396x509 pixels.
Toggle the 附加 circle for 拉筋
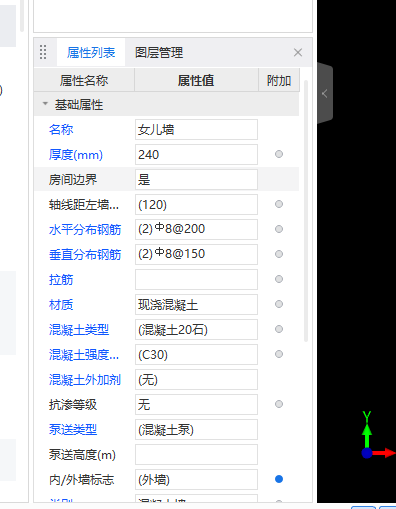pyautogui.click(x=279, y=279)
